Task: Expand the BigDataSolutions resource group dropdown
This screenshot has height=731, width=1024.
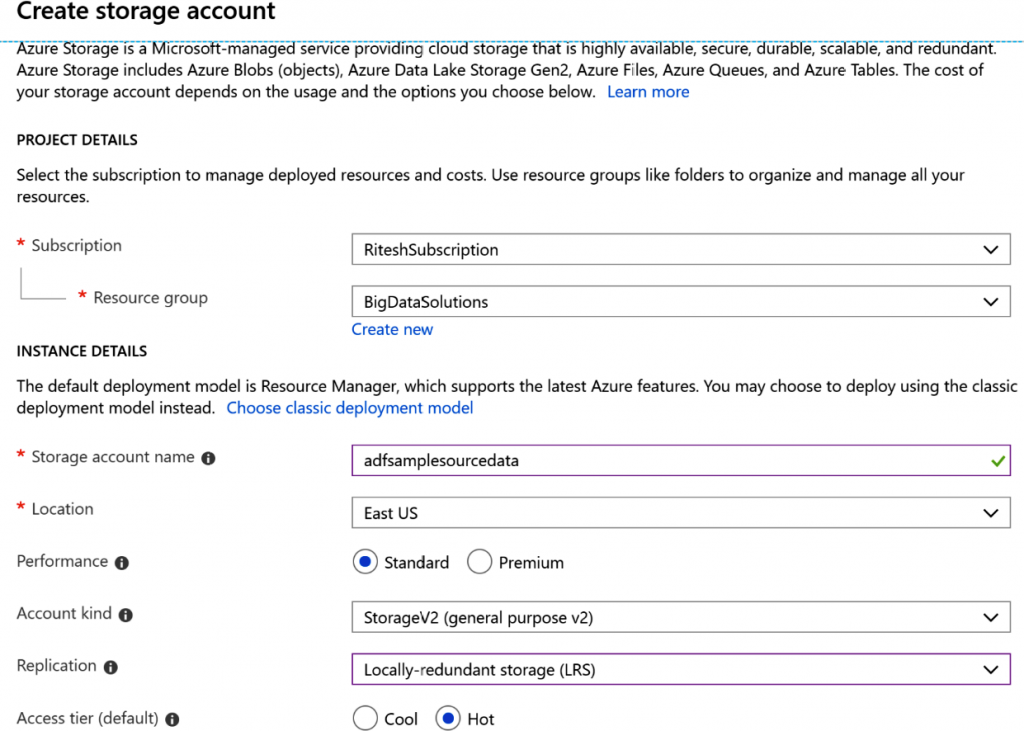Action: tap(680, 302)
